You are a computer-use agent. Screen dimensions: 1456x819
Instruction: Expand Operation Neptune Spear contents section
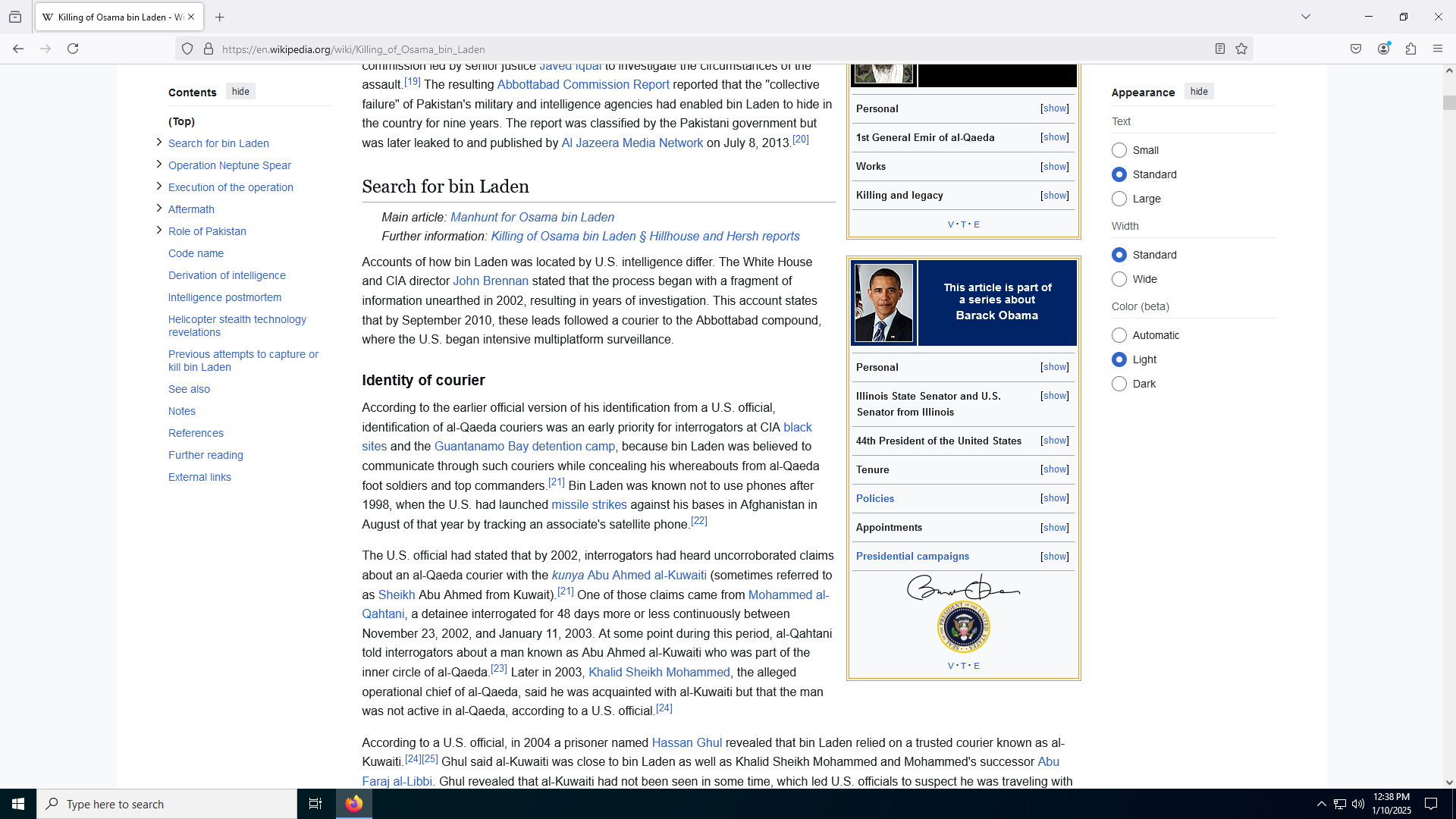coord(158,164)
